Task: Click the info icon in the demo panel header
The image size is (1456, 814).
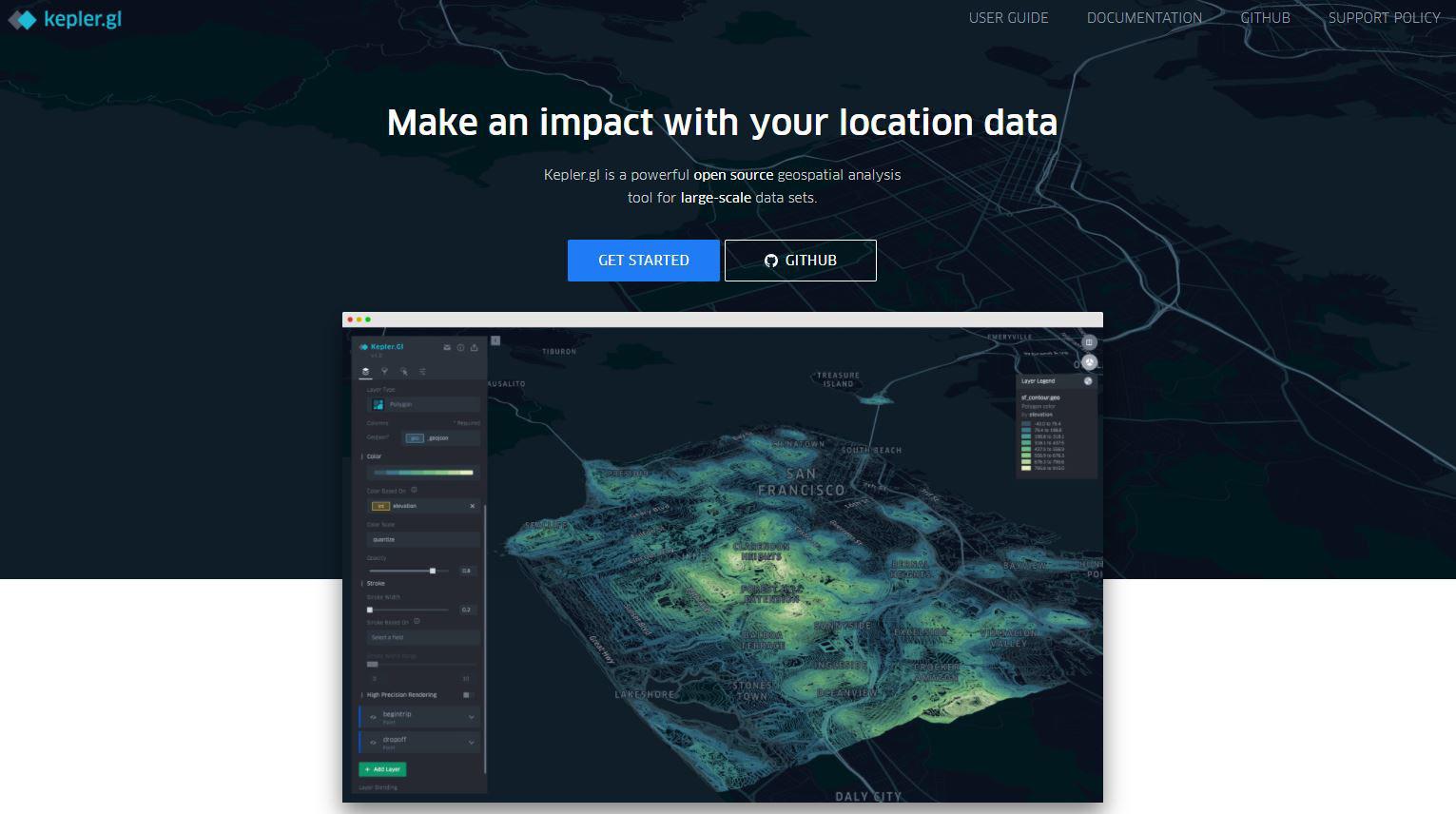Action: 460,347
